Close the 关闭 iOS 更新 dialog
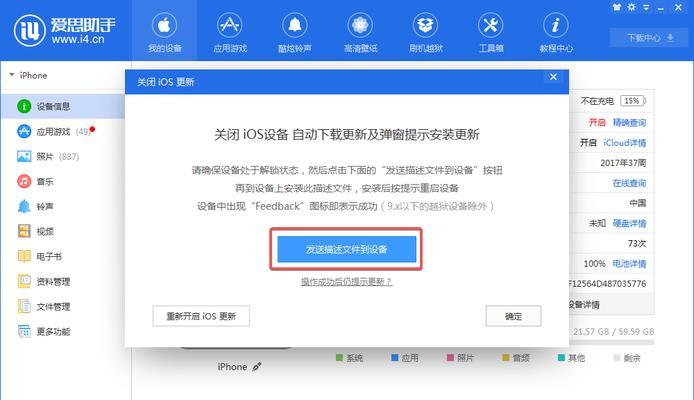 553,77
